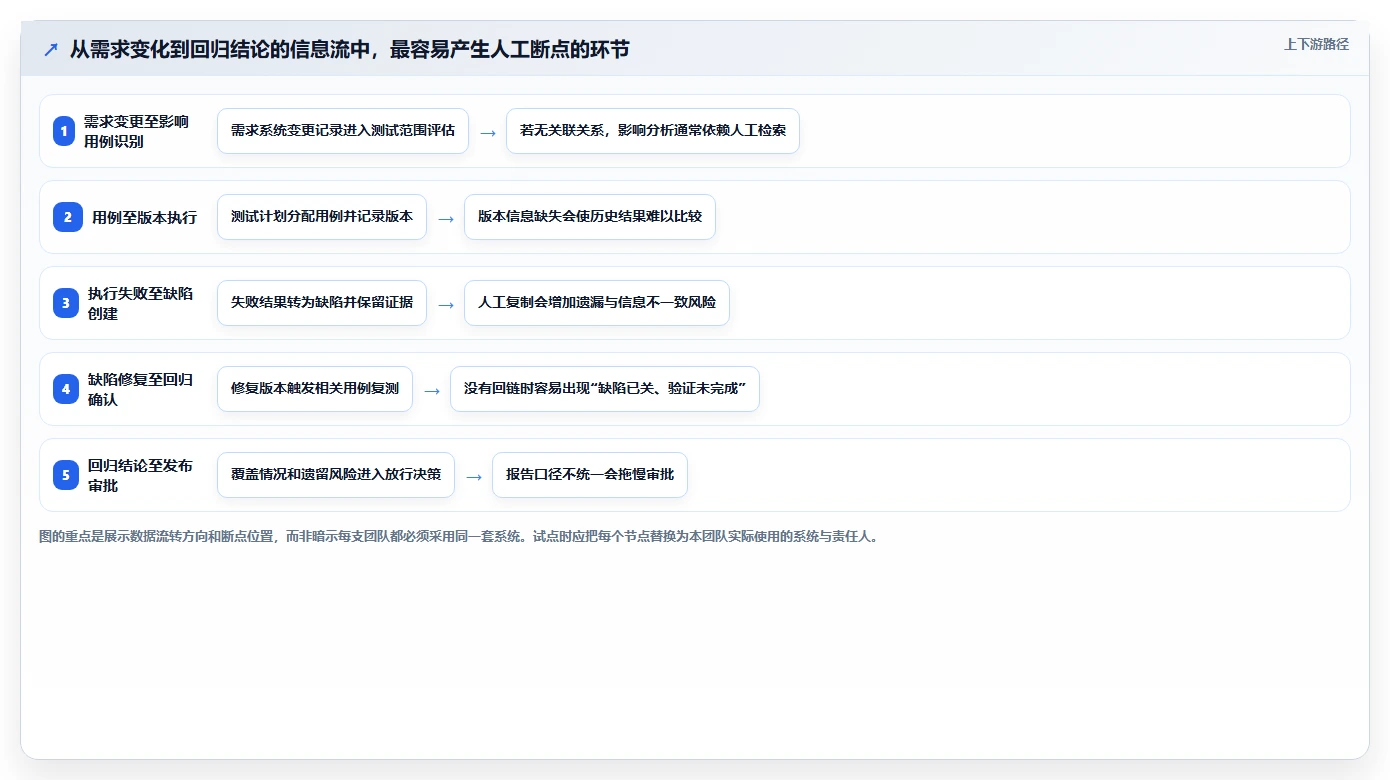
Task: Open the 报告口径不统一会拖慢审批 node
Action: pyautogui.click(x=590, y=475)
